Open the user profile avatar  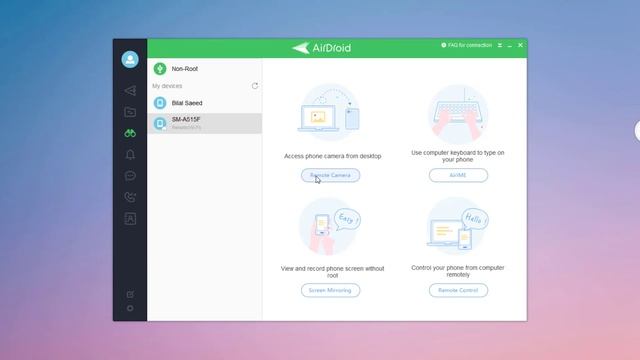[x=130, y=60]
